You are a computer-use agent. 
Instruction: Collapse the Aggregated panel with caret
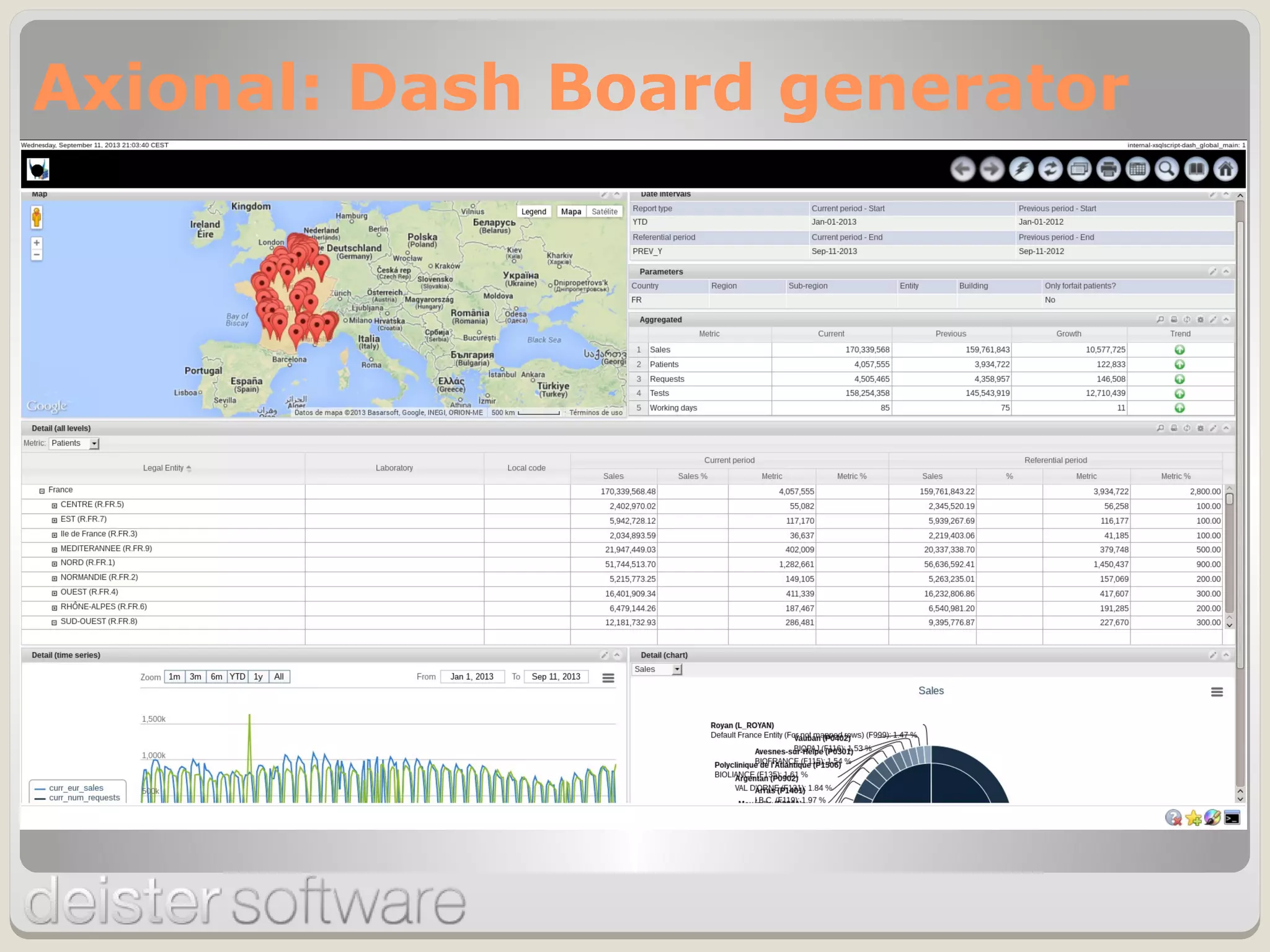click(x=1226, y=320)
